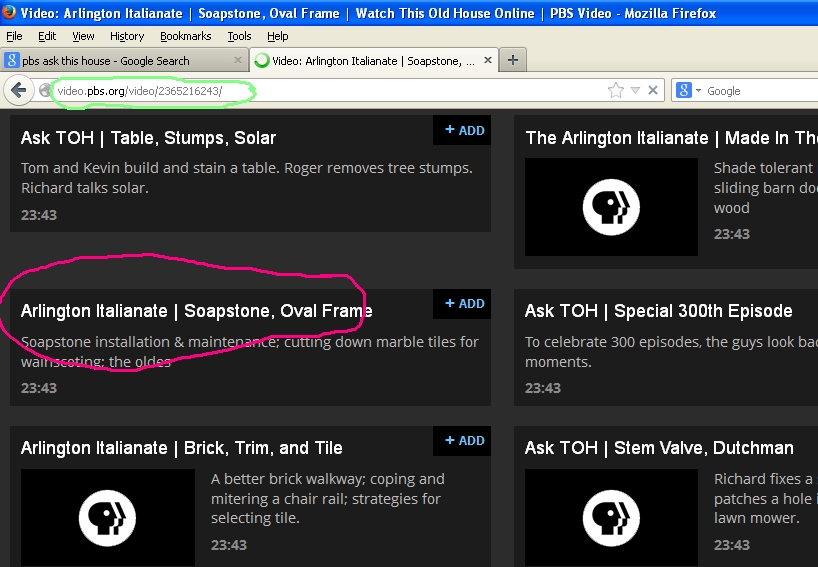818x567 pixels.
Task: Close the Arlington Italianate video tab
Action: pos(488,60)
